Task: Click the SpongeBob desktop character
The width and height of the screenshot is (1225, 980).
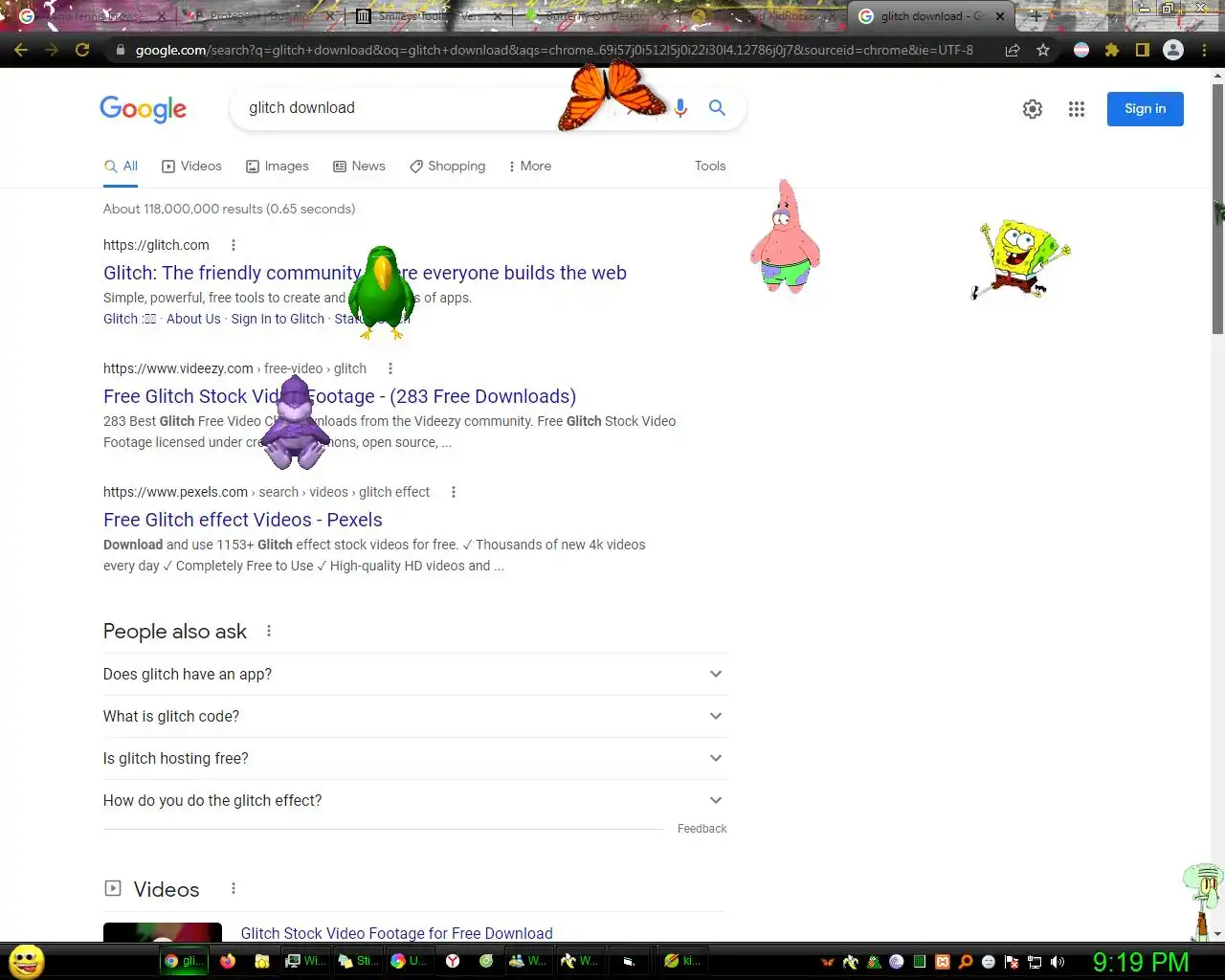Action: coord(1020,258)
